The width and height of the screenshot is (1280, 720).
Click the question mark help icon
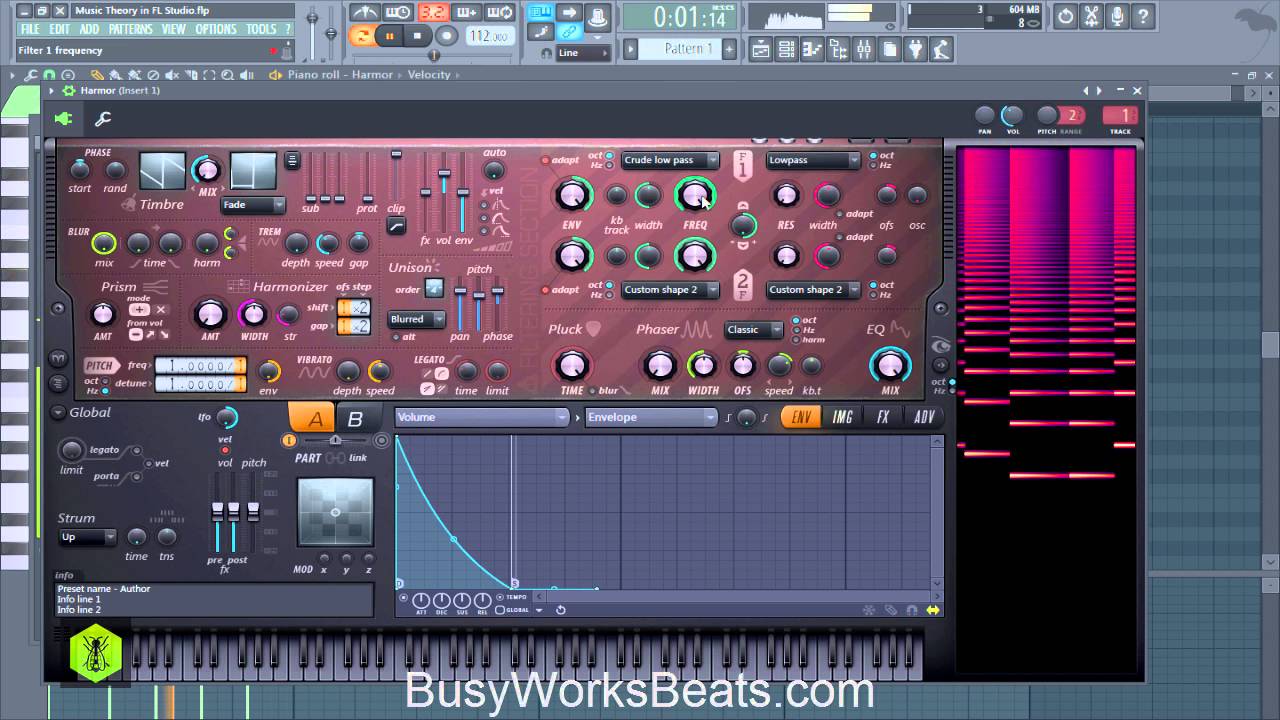coord(1143,16)
